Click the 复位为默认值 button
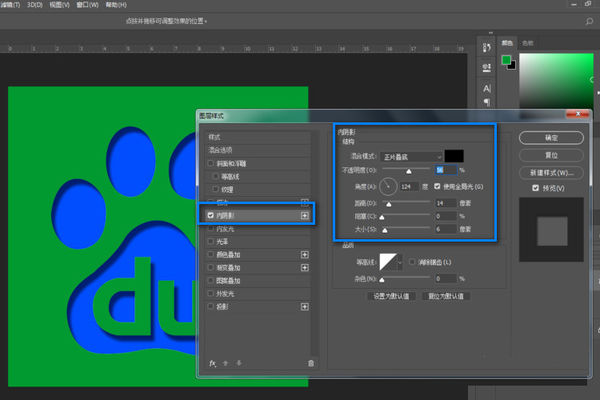The image size is (600, 400). click(x=446, y=296)
